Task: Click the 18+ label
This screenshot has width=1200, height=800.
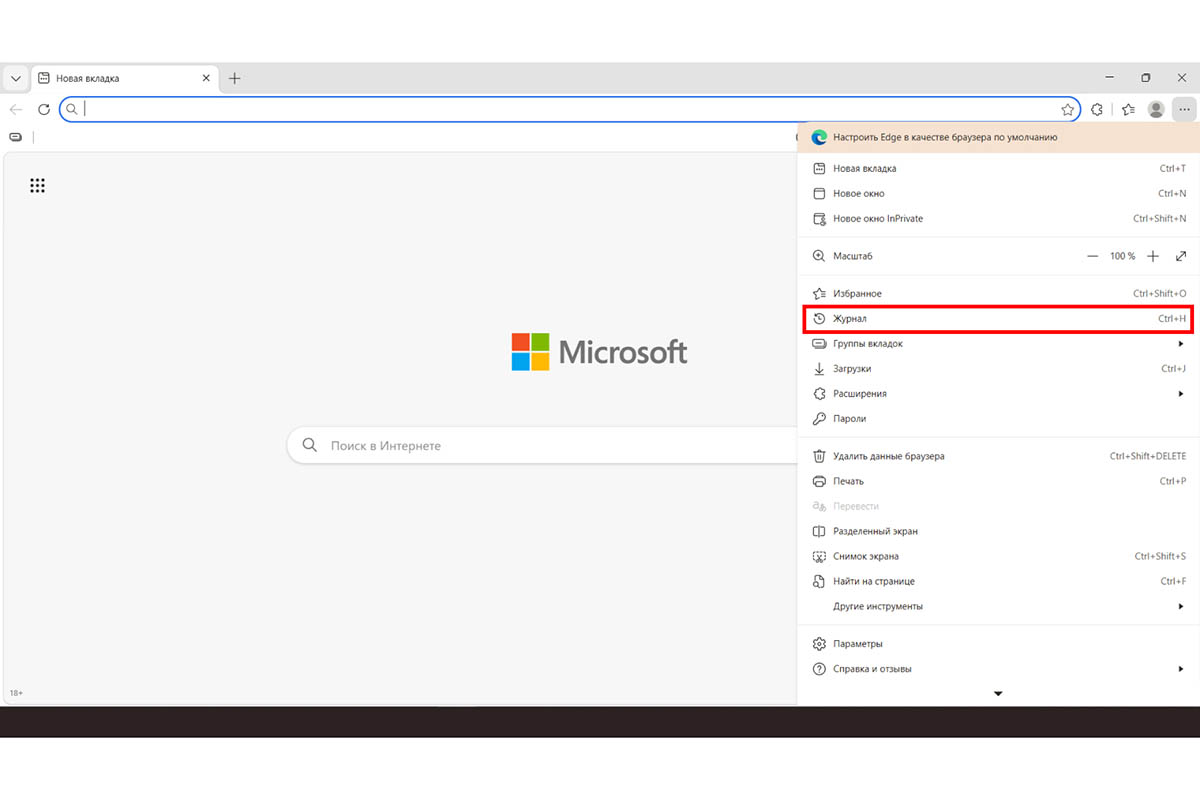Action: tap(16, 693)
